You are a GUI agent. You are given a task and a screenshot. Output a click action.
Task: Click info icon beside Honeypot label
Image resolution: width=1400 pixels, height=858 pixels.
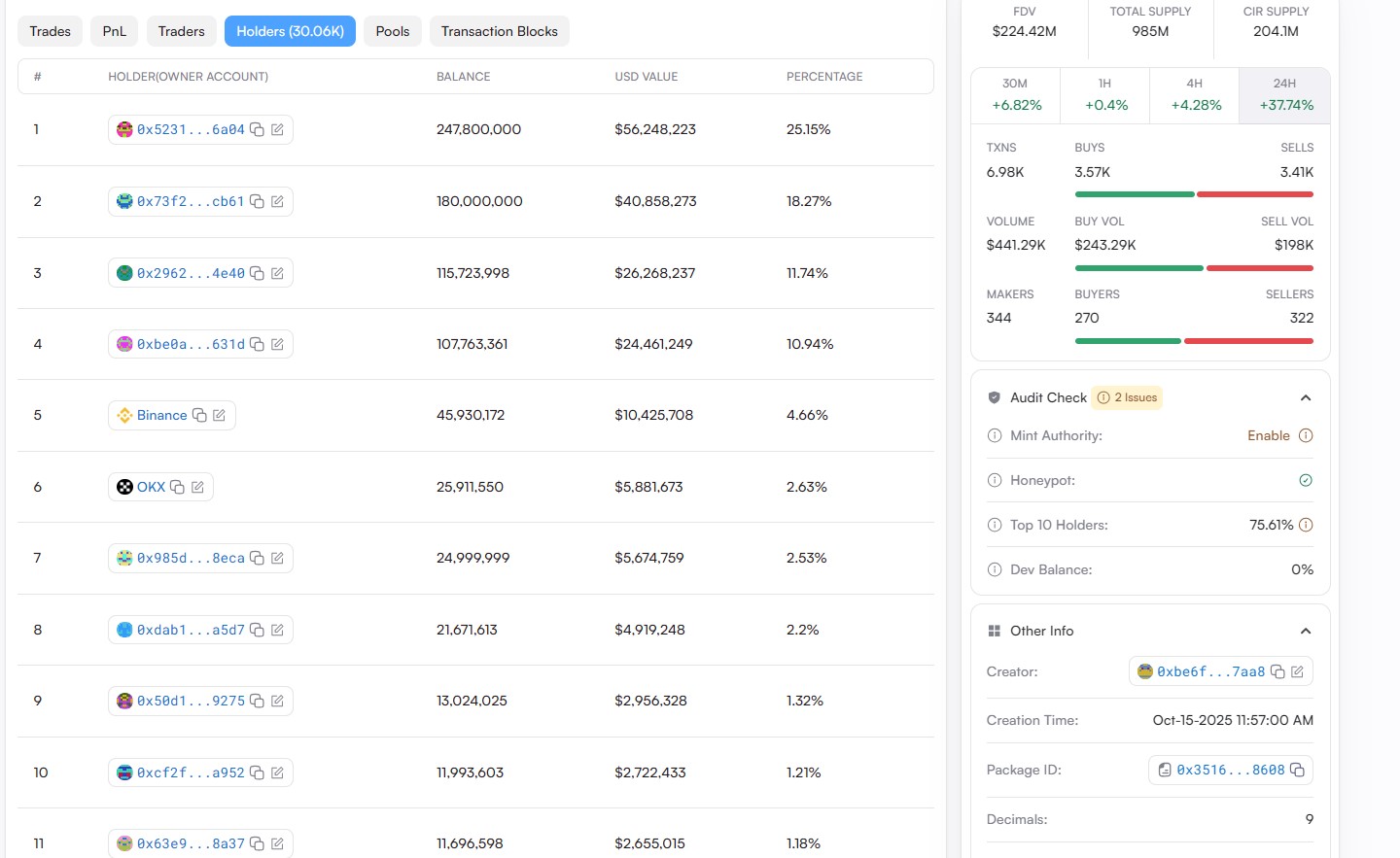click(995, 480)
